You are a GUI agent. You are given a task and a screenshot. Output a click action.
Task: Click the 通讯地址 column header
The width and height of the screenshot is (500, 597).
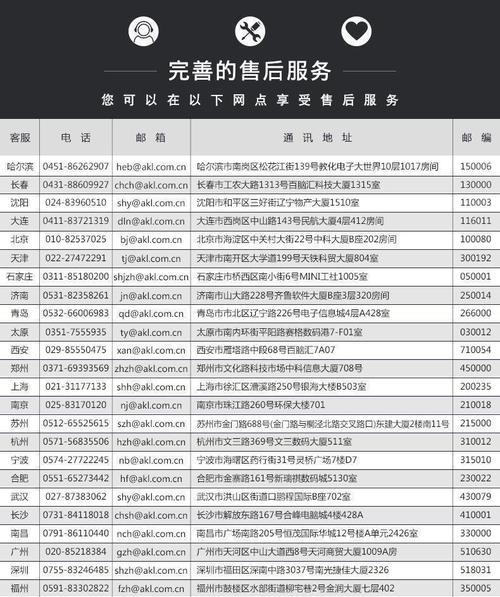(318, 137)
